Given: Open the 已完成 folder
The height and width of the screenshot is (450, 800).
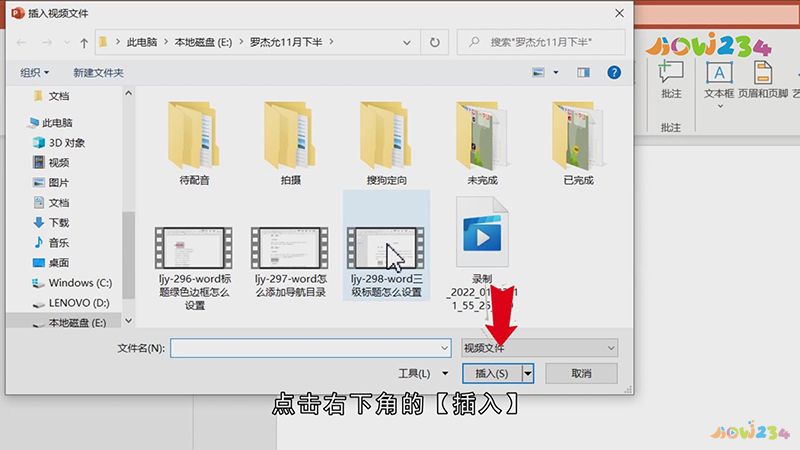Looking at the screenshot, I should coord(578,143).
